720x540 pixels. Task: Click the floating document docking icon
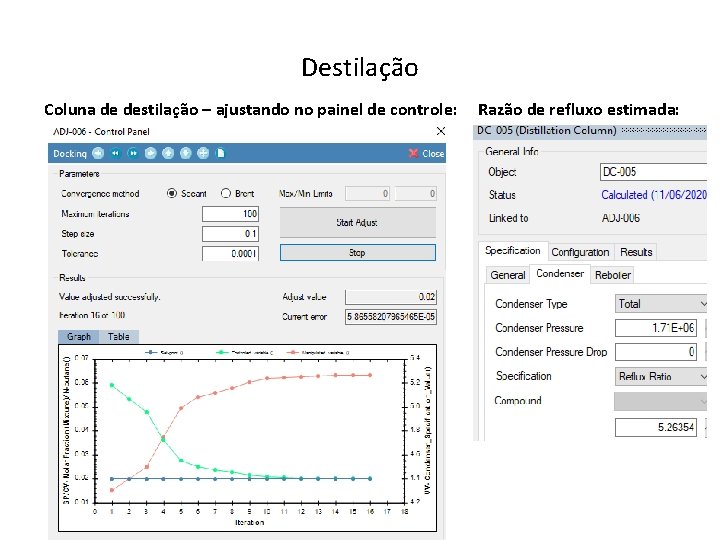pyautogui.click(x=220, y=153)
